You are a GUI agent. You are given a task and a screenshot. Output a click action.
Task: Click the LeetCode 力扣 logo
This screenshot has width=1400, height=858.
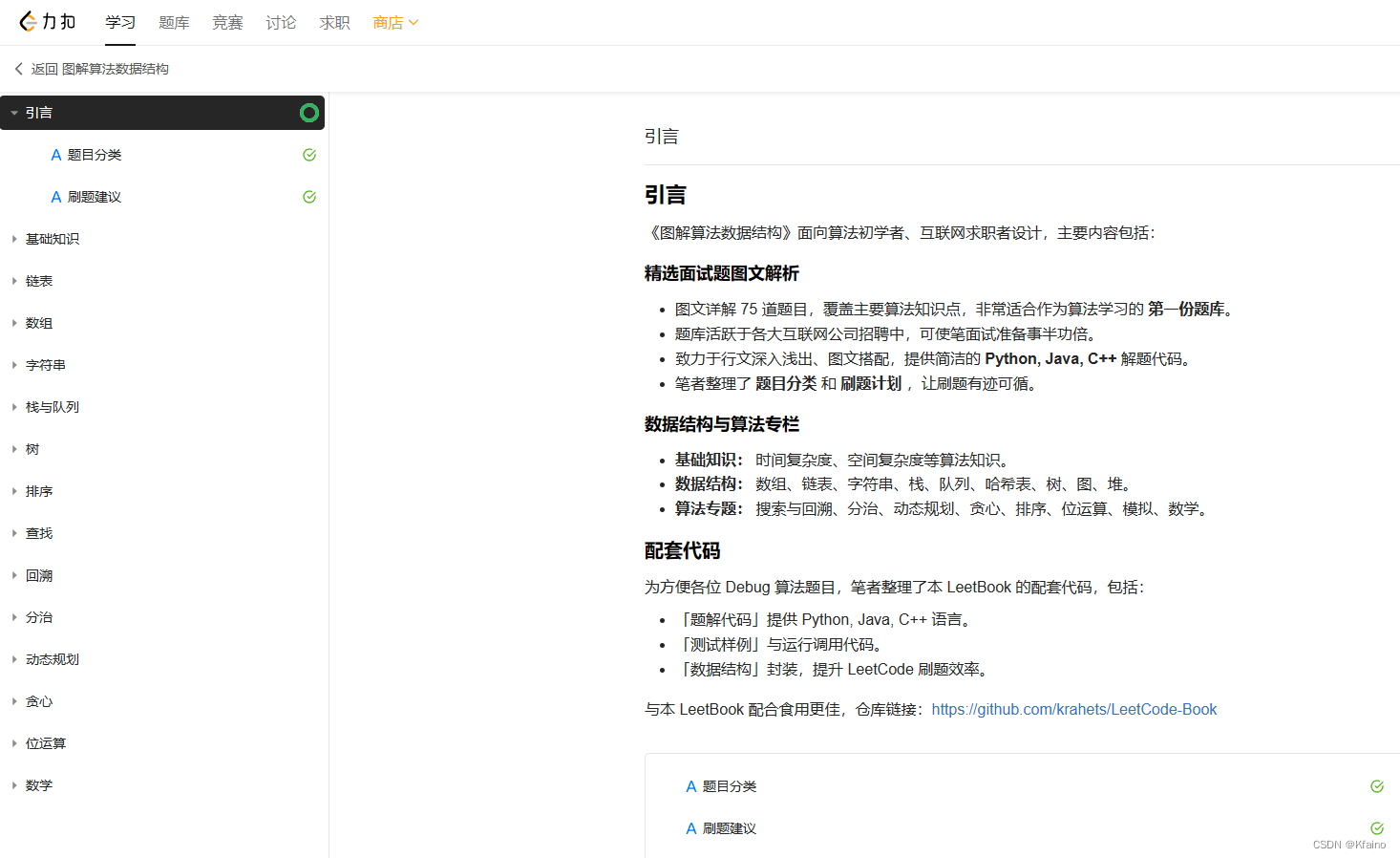pos(48,21)
